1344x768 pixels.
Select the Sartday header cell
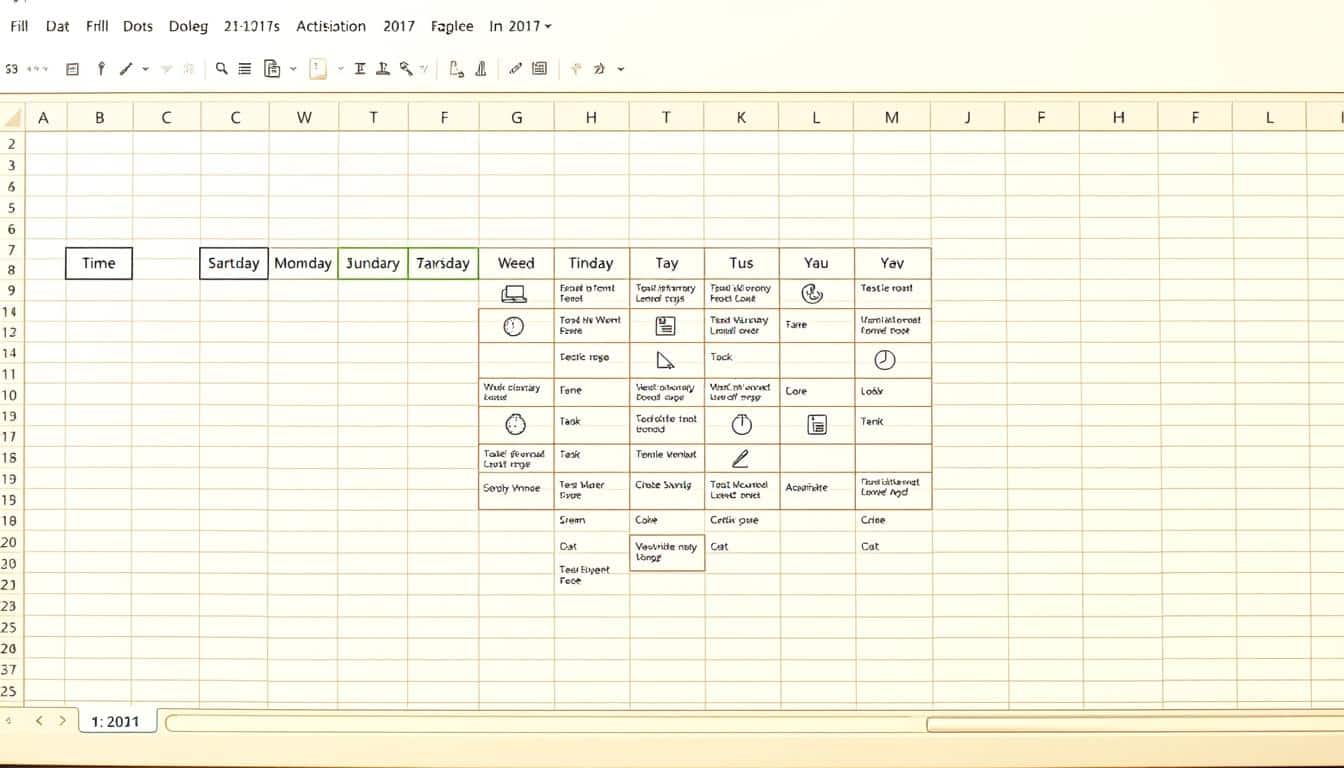pos(233,263)
